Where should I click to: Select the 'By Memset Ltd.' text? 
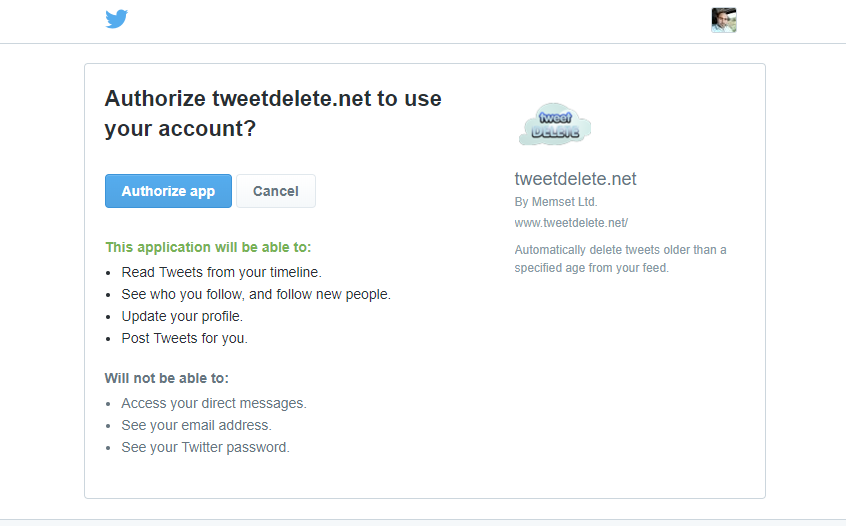point(555,202)
